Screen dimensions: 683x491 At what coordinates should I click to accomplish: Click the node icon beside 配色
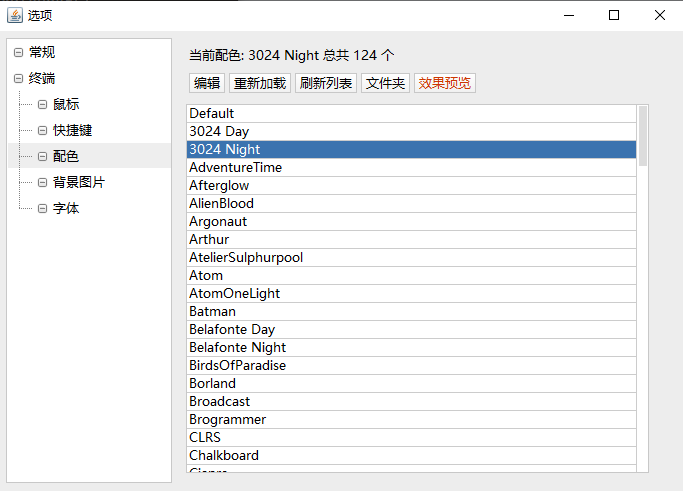(42, 156)
